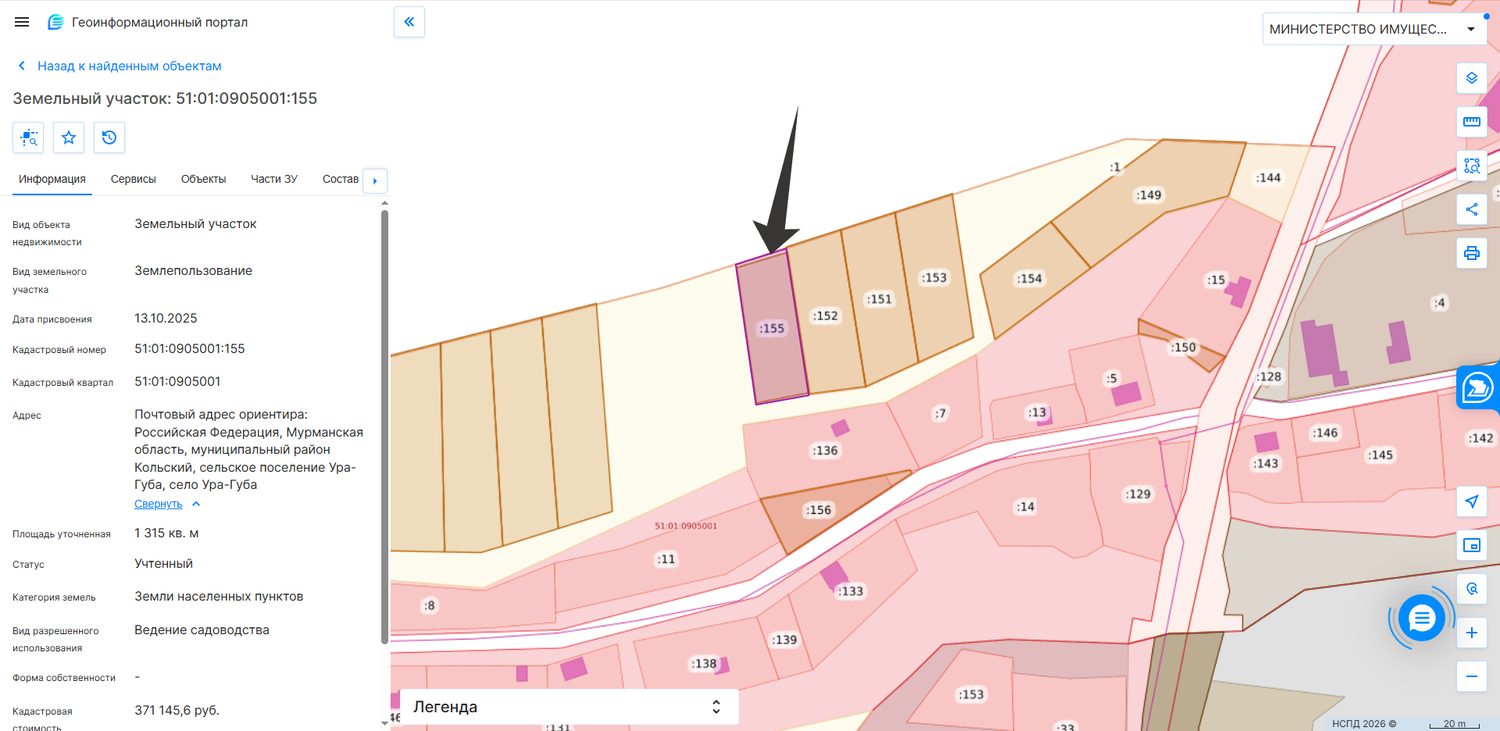
Task: Share the current map view
Action: [x=1471, y=210]
